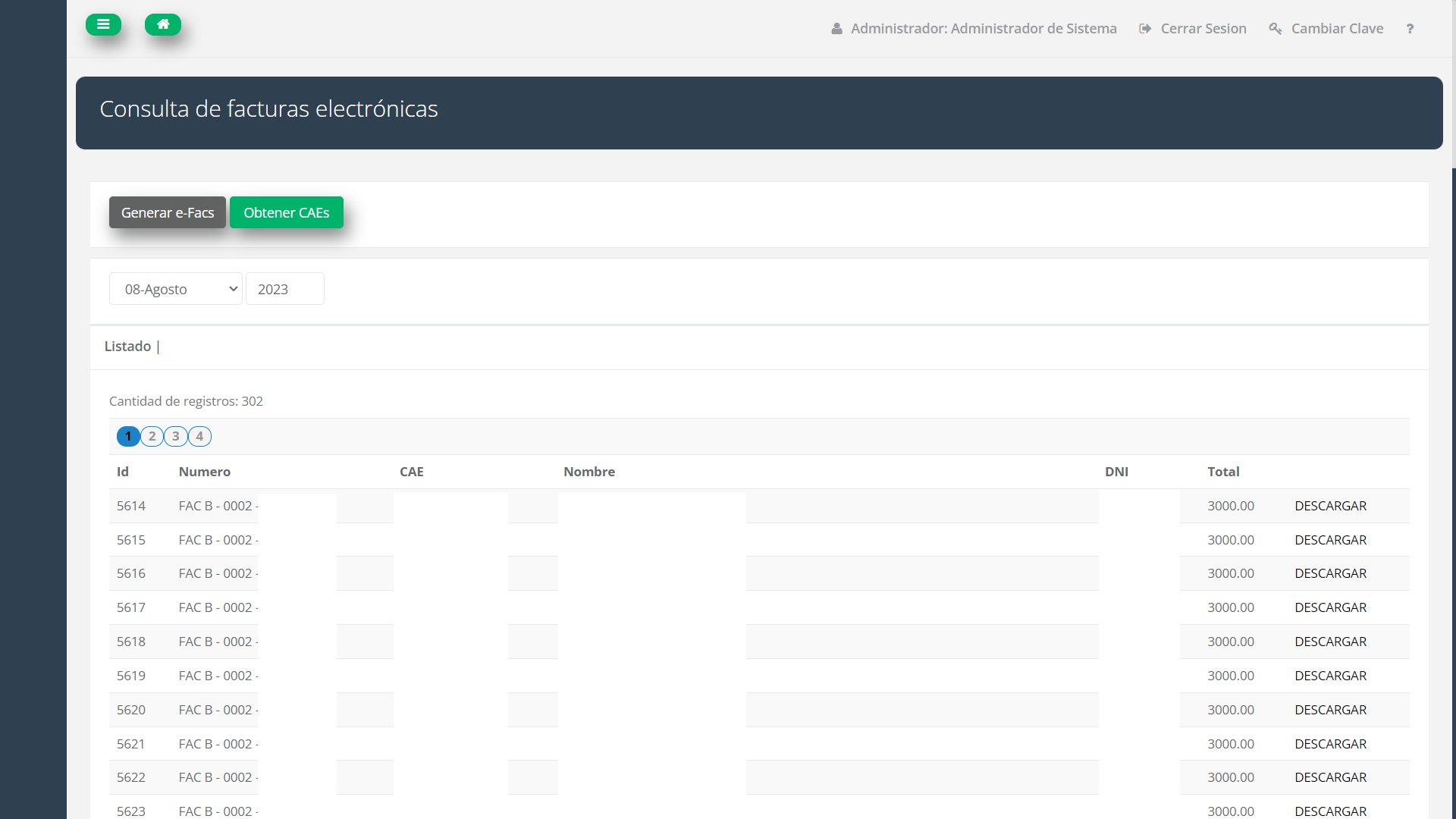Click the DNI column header
The width and height of the screenshot is (1456, 819).
1116,472
